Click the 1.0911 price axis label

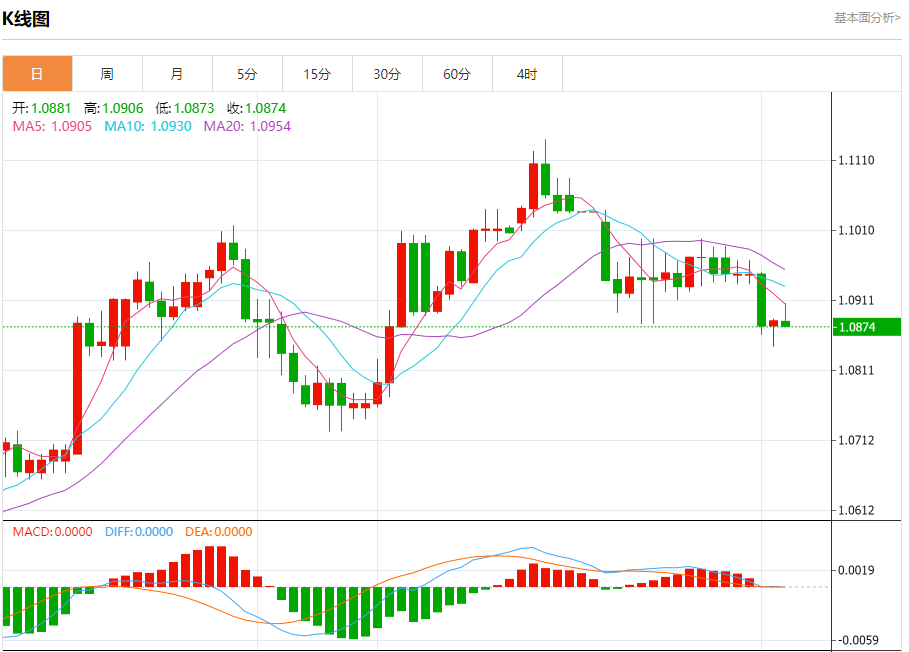click(x=857, y=300)
